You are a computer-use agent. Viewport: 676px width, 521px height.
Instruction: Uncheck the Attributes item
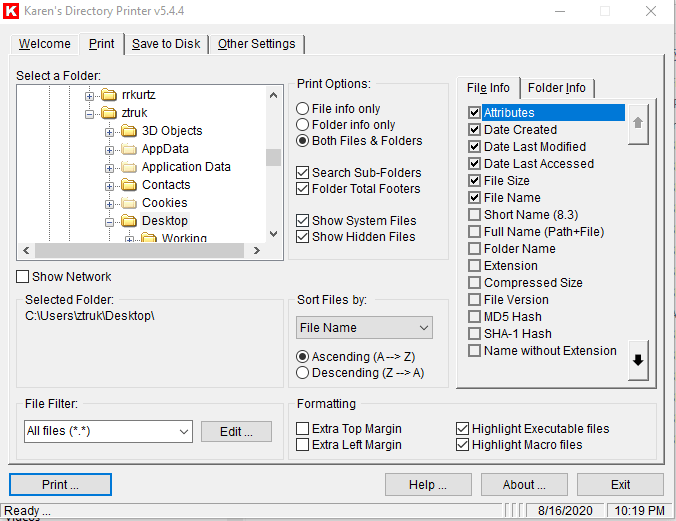pyautogui.click(x=474, y=113)
